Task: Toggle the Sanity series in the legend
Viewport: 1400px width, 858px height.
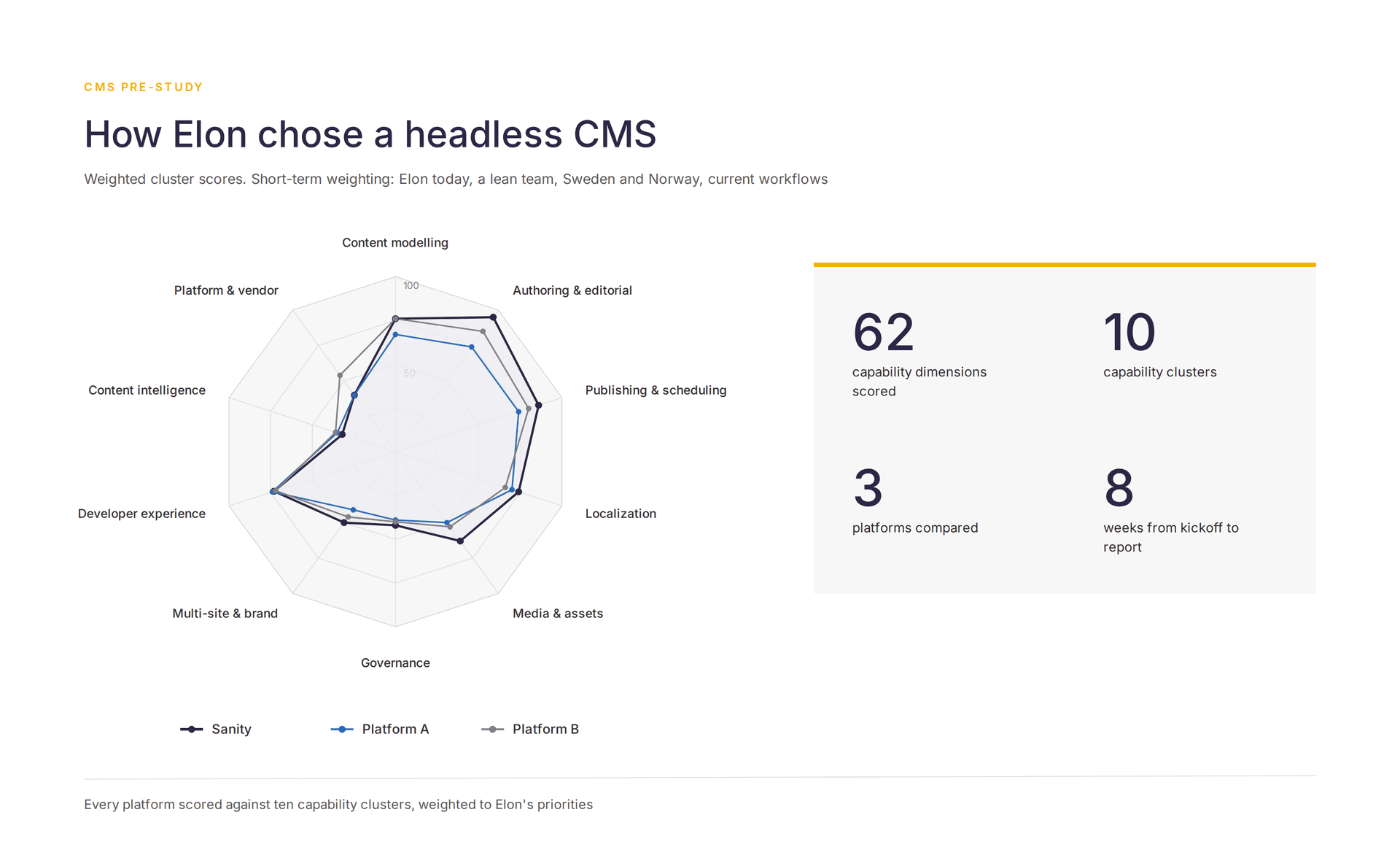Action: click(216, 729)
